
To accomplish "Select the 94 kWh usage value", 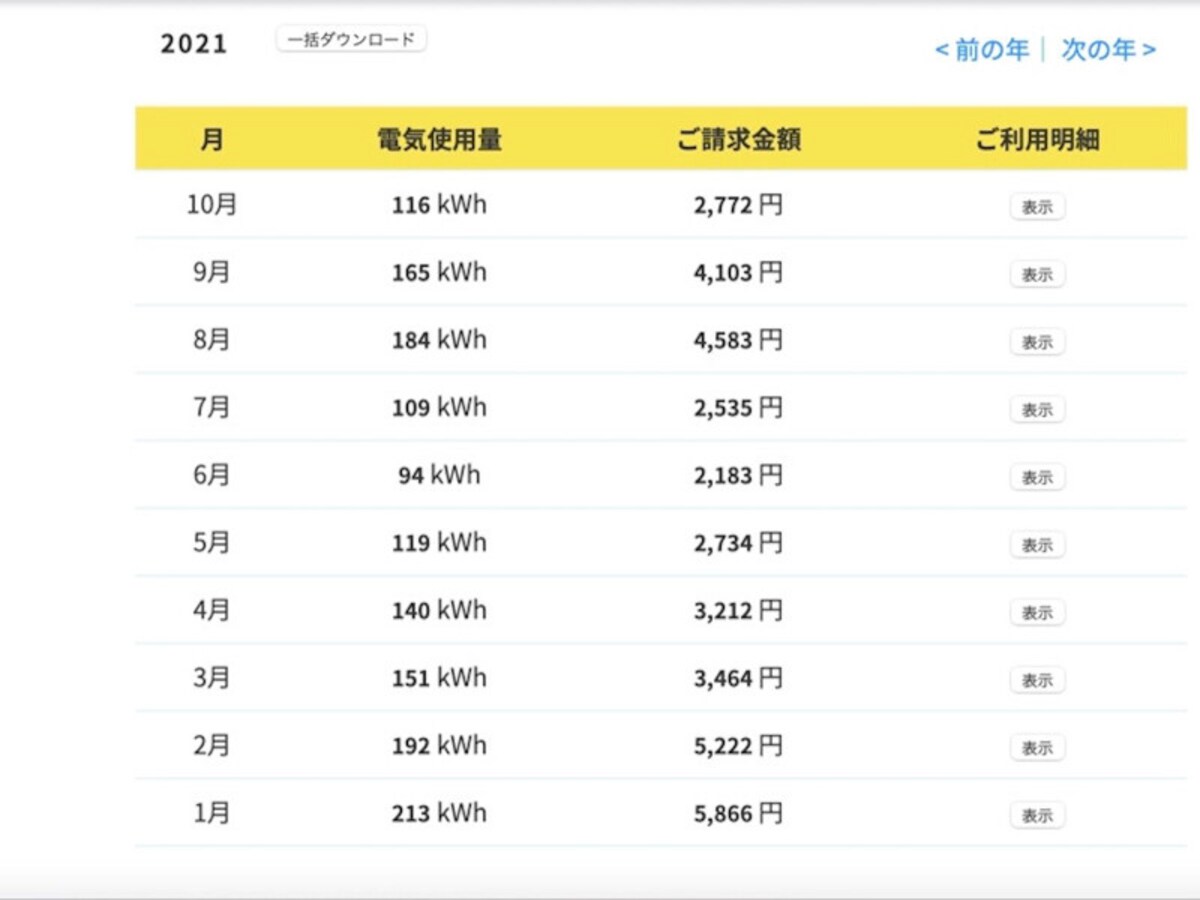I will 439,475.
